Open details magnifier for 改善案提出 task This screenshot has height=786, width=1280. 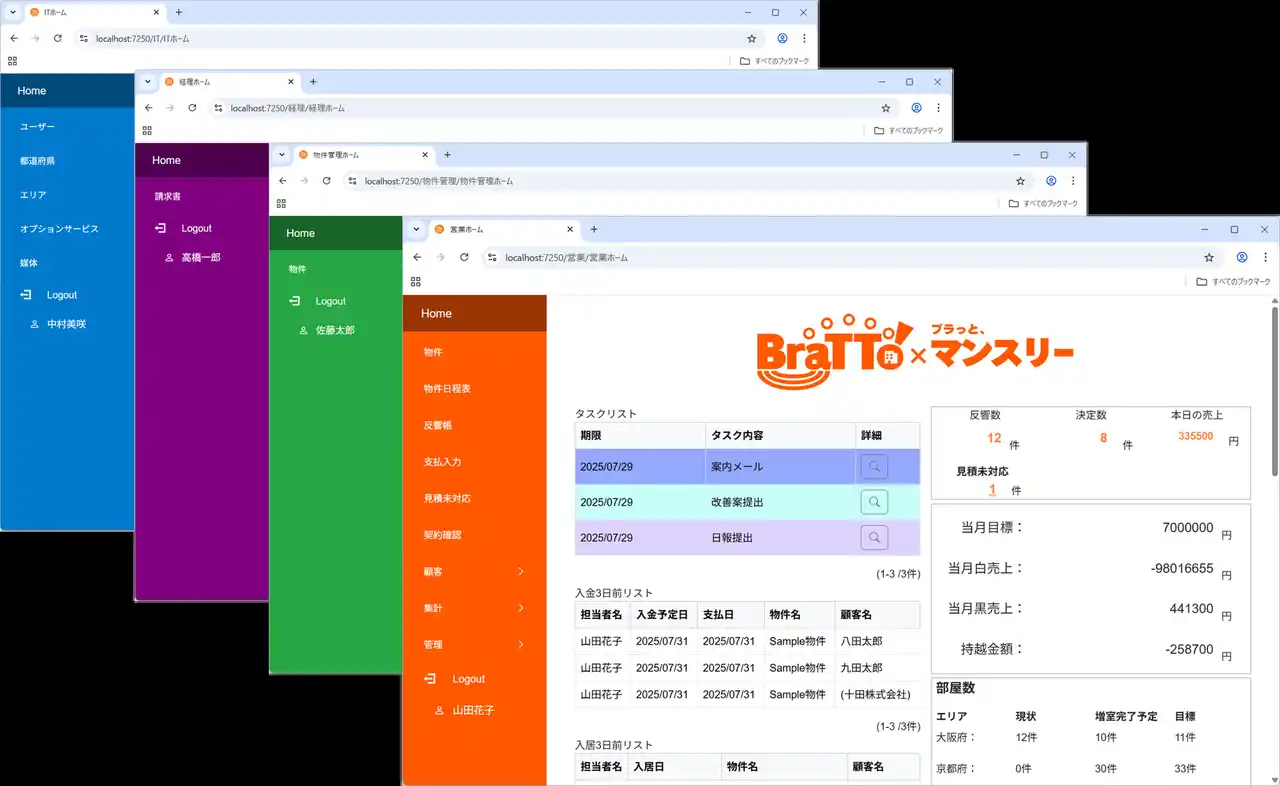(874, 502)
